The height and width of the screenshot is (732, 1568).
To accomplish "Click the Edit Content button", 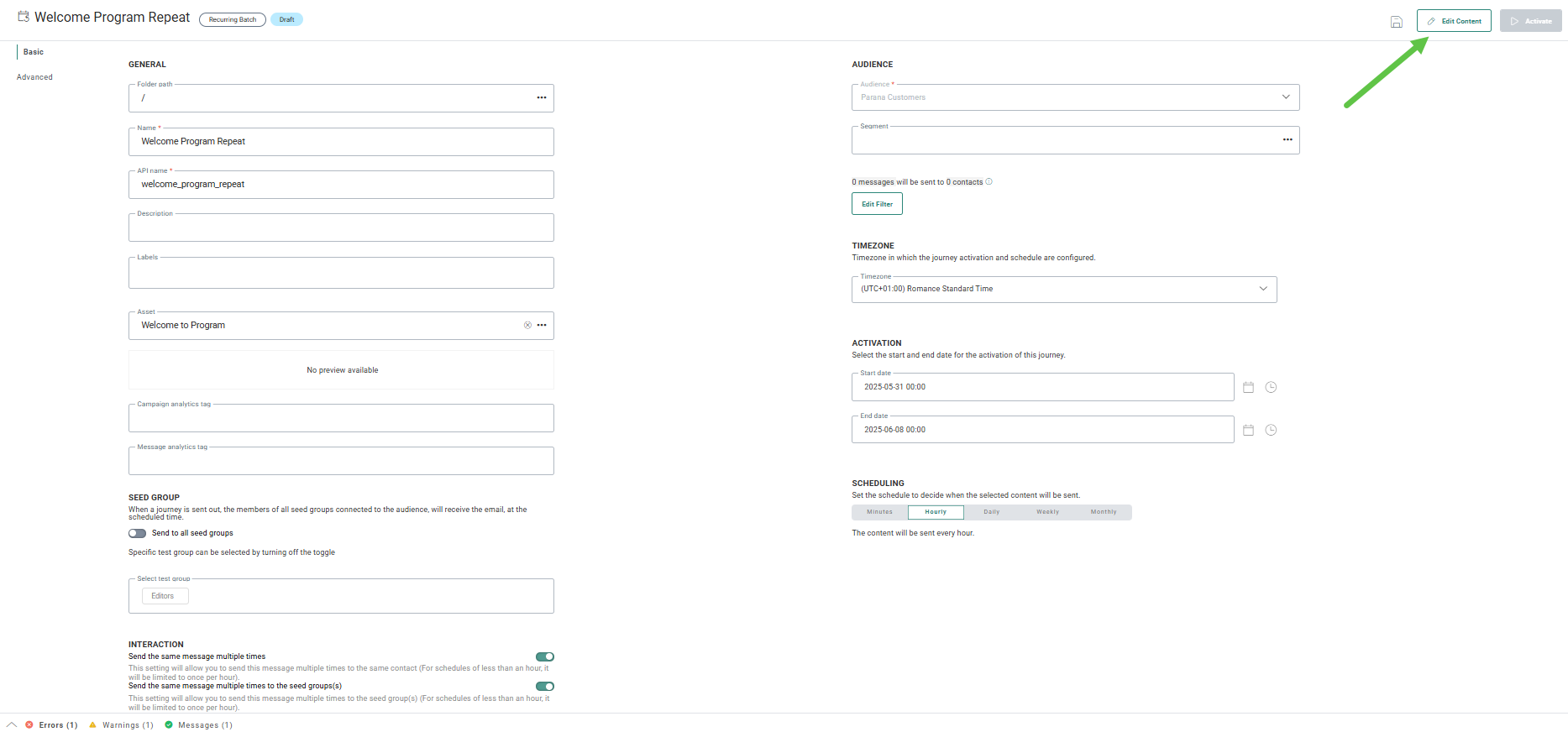I will [x=1454, y=21].
